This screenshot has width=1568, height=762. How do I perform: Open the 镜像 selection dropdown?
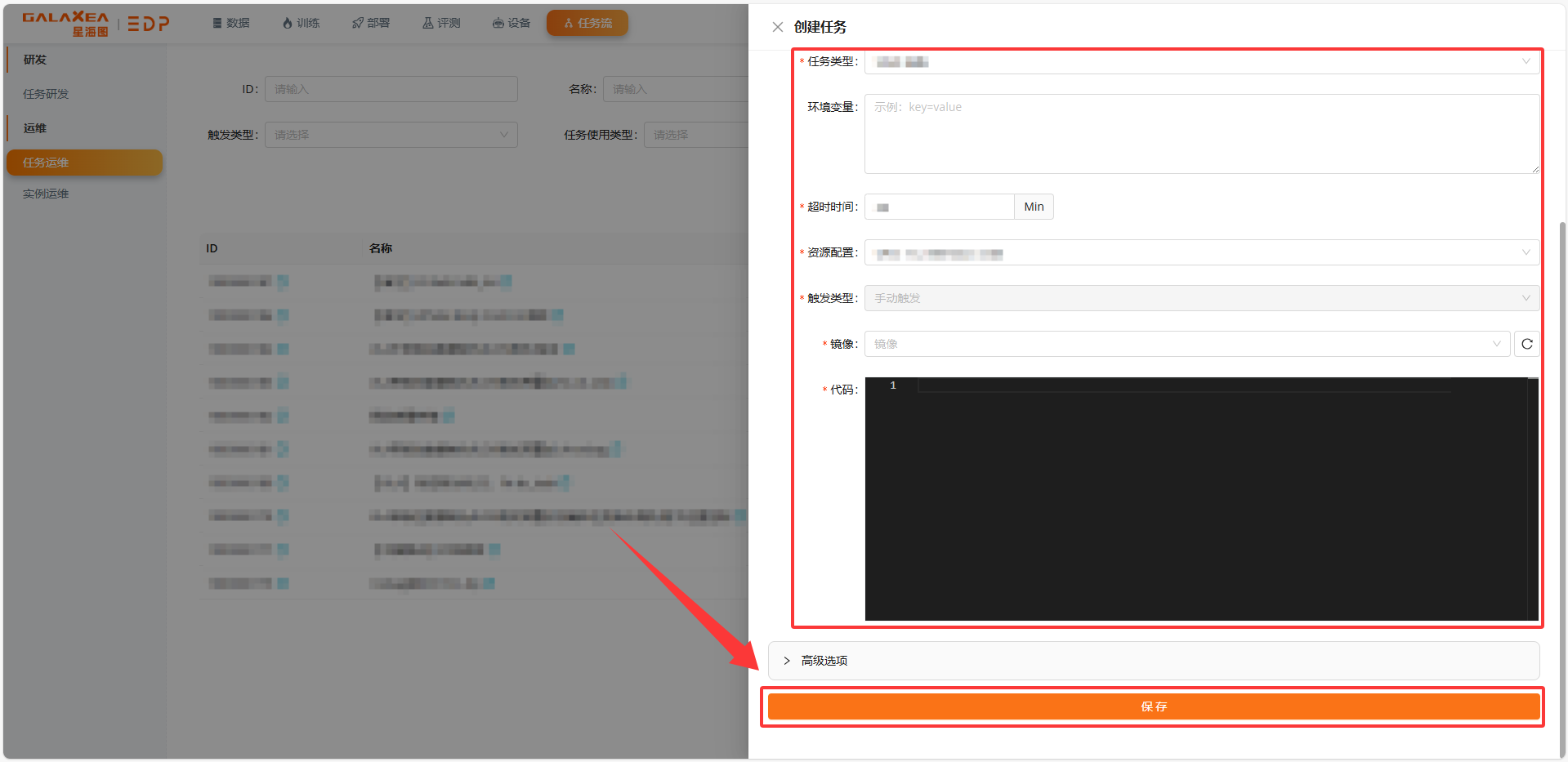point(1186,344)
